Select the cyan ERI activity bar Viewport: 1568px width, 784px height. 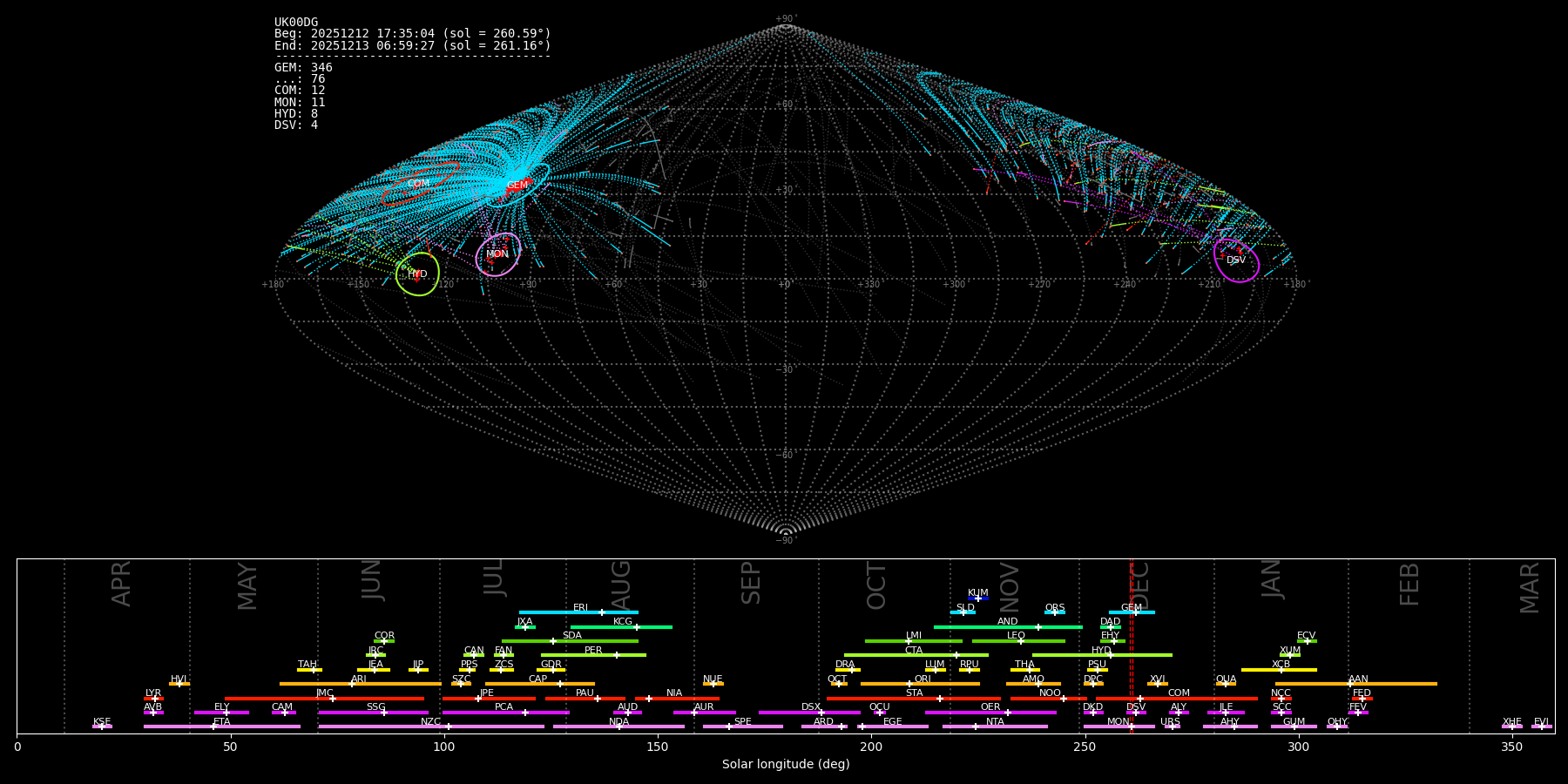coord(578,612)
